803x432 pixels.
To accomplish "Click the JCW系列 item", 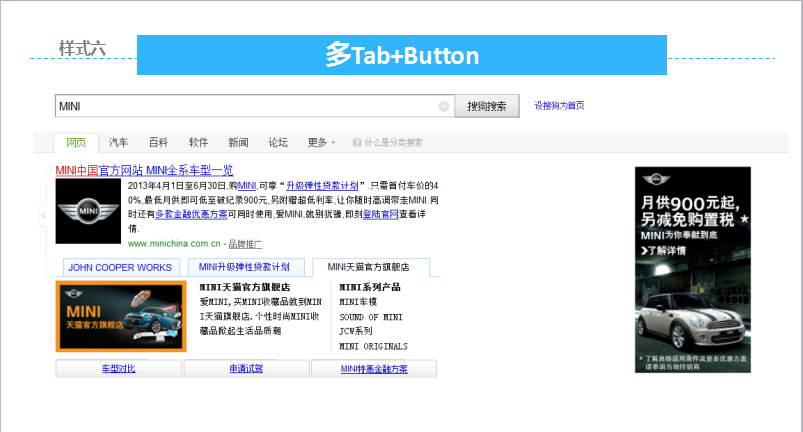I will [x=355, y=331].
